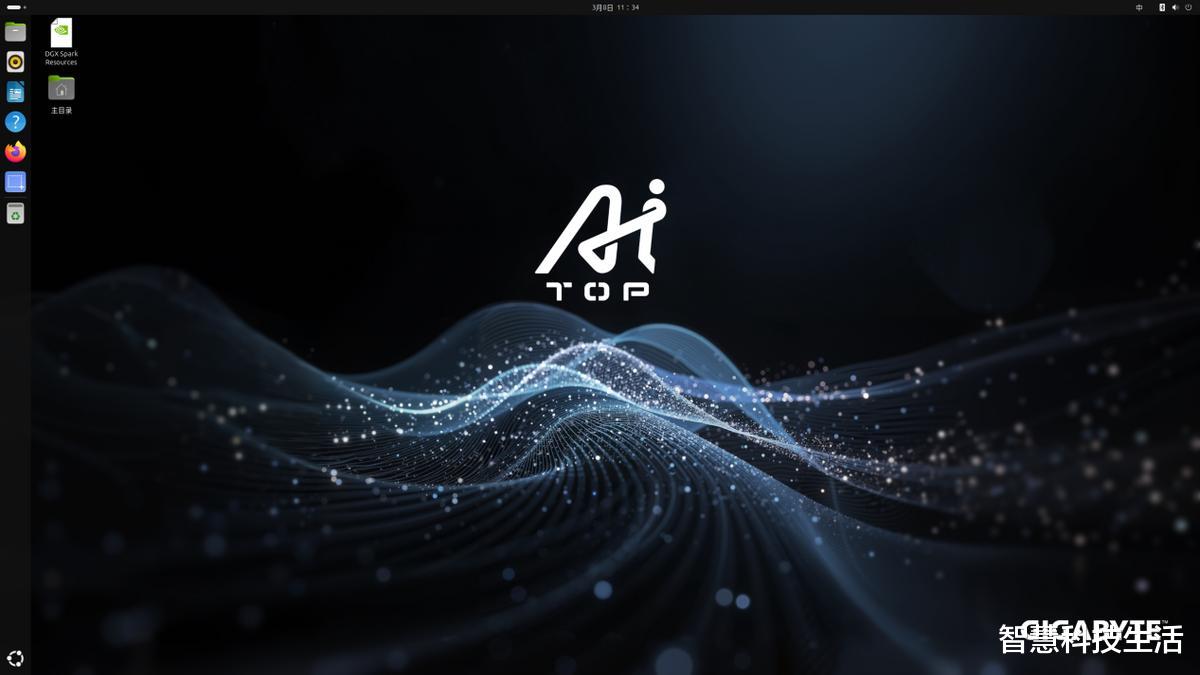Image resolution: width=1200 pixels, height=675 pixels.
Task: Open the clock and calendar menu
Action: (x=615, y=7)
